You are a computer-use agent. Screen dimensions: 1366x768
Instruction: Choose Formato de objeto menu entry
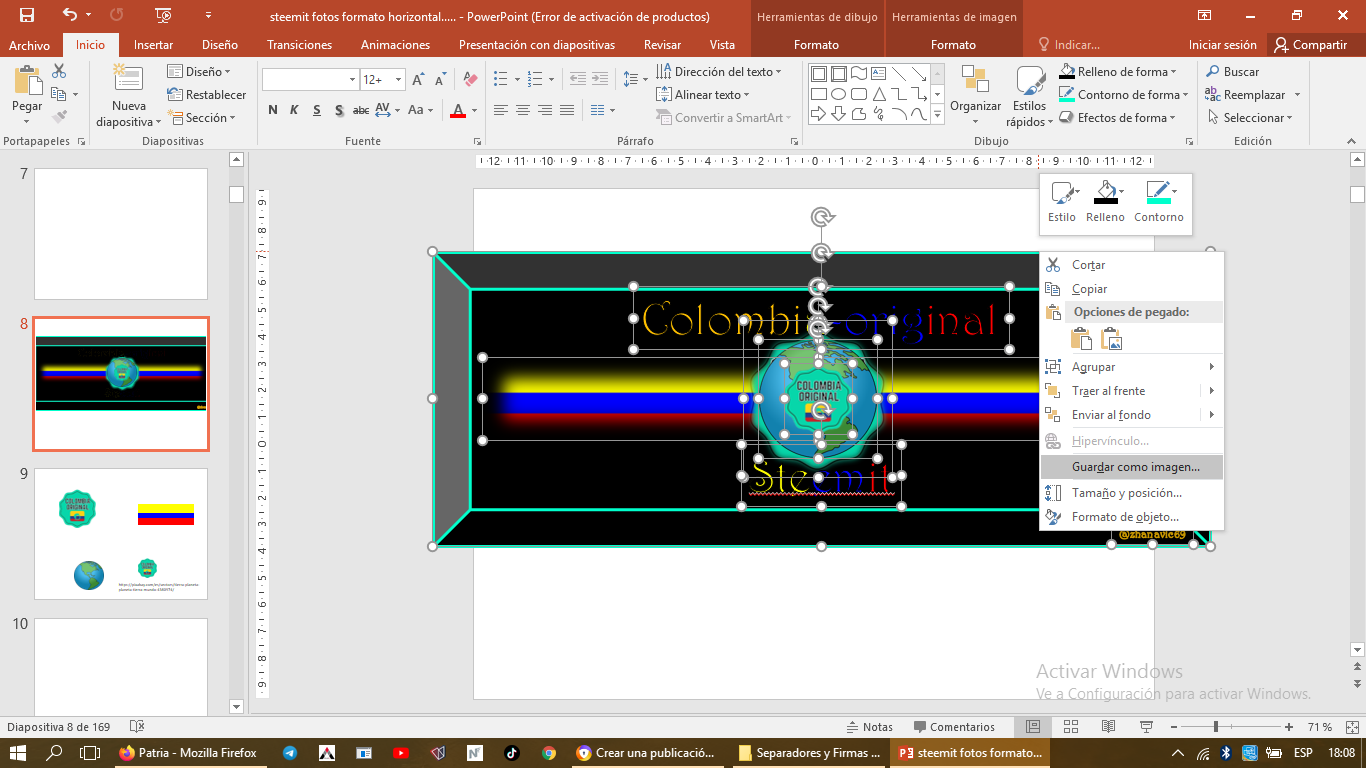(x=1132, y=517)
